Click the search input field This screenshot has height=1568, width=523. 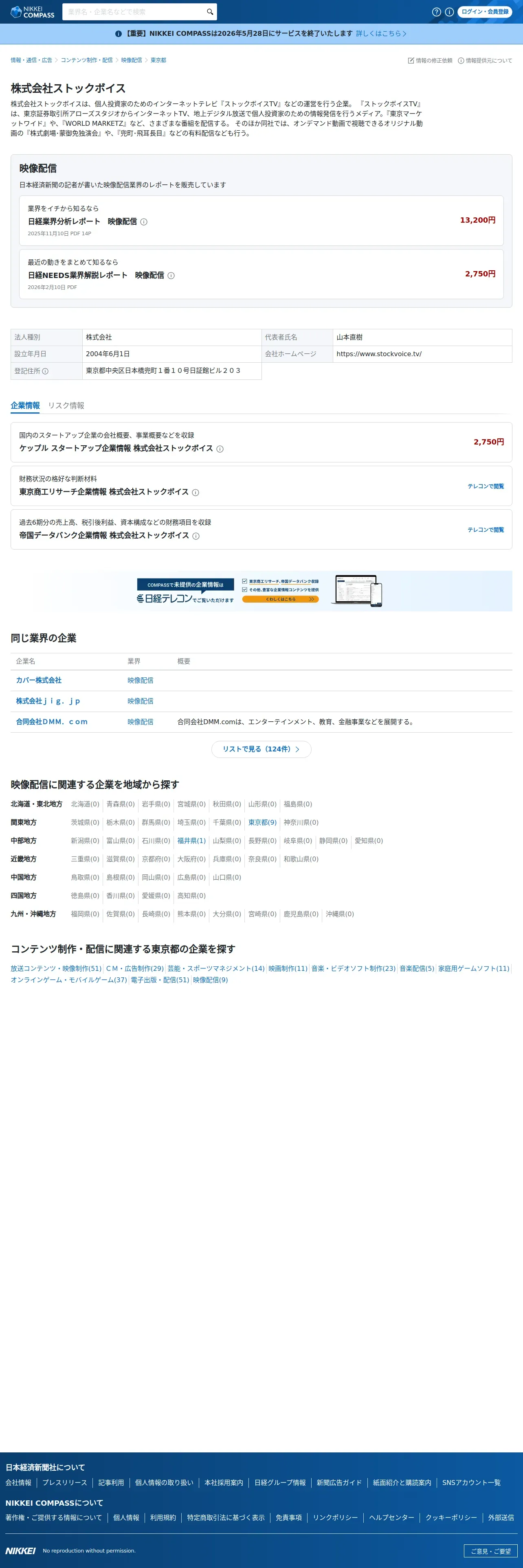click(134, 11)
